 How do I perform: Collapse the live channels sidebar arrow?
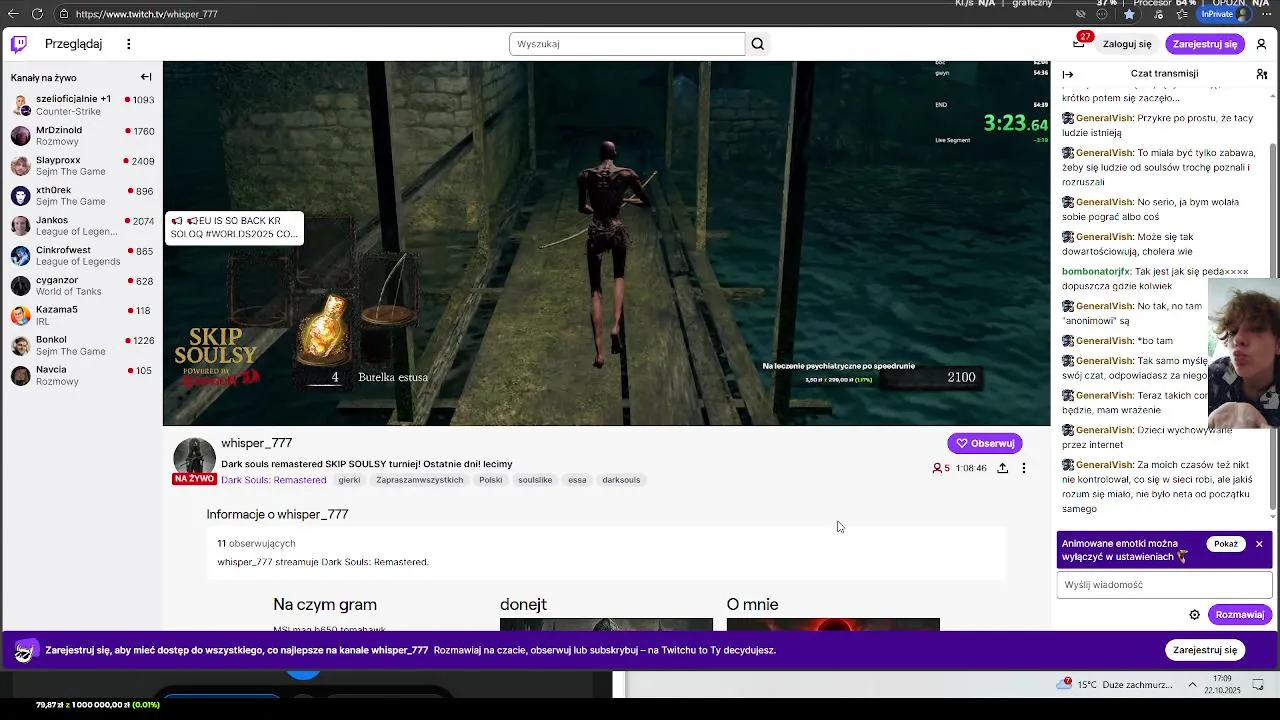[146, 77]
